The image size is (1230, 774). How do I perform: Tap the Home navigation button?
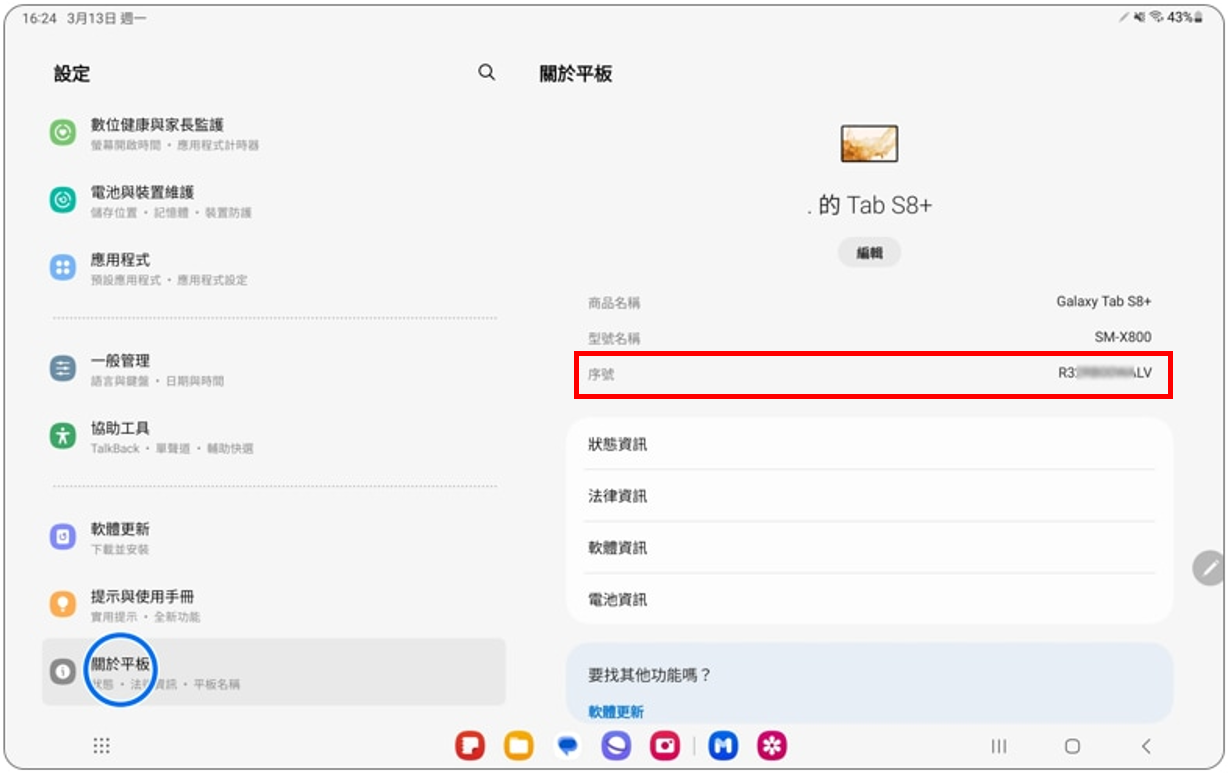pyautogui.click(x=1072, y=746)
